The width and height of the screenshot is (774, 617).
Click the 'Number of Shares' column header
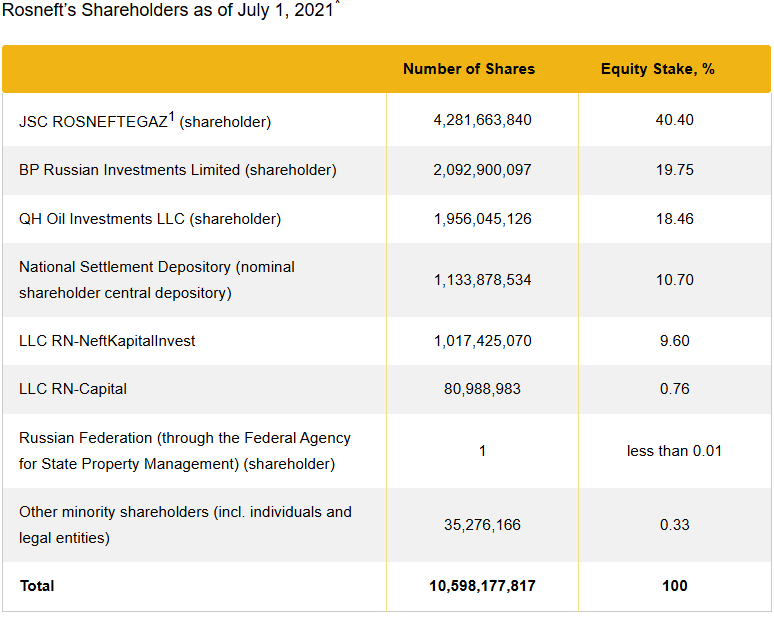[468, 69]
